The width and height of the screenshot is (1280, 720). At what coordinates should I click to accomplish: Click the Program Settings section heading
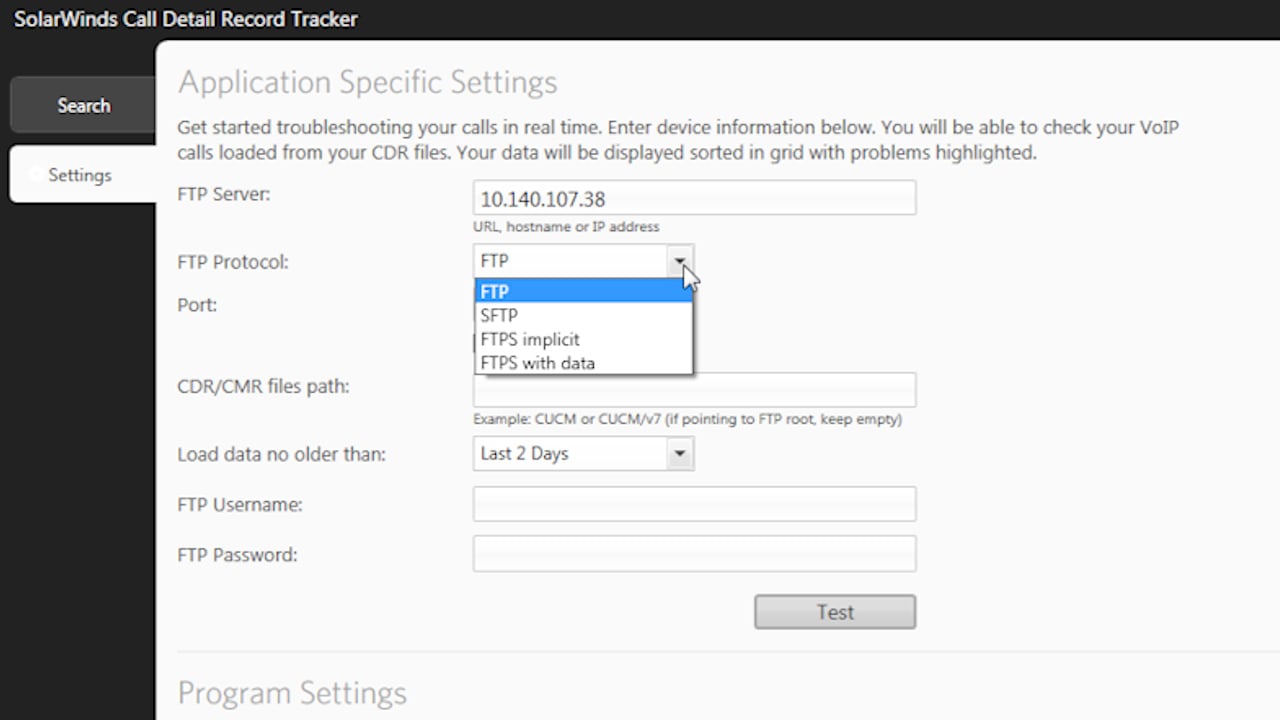tap(292, 693)
